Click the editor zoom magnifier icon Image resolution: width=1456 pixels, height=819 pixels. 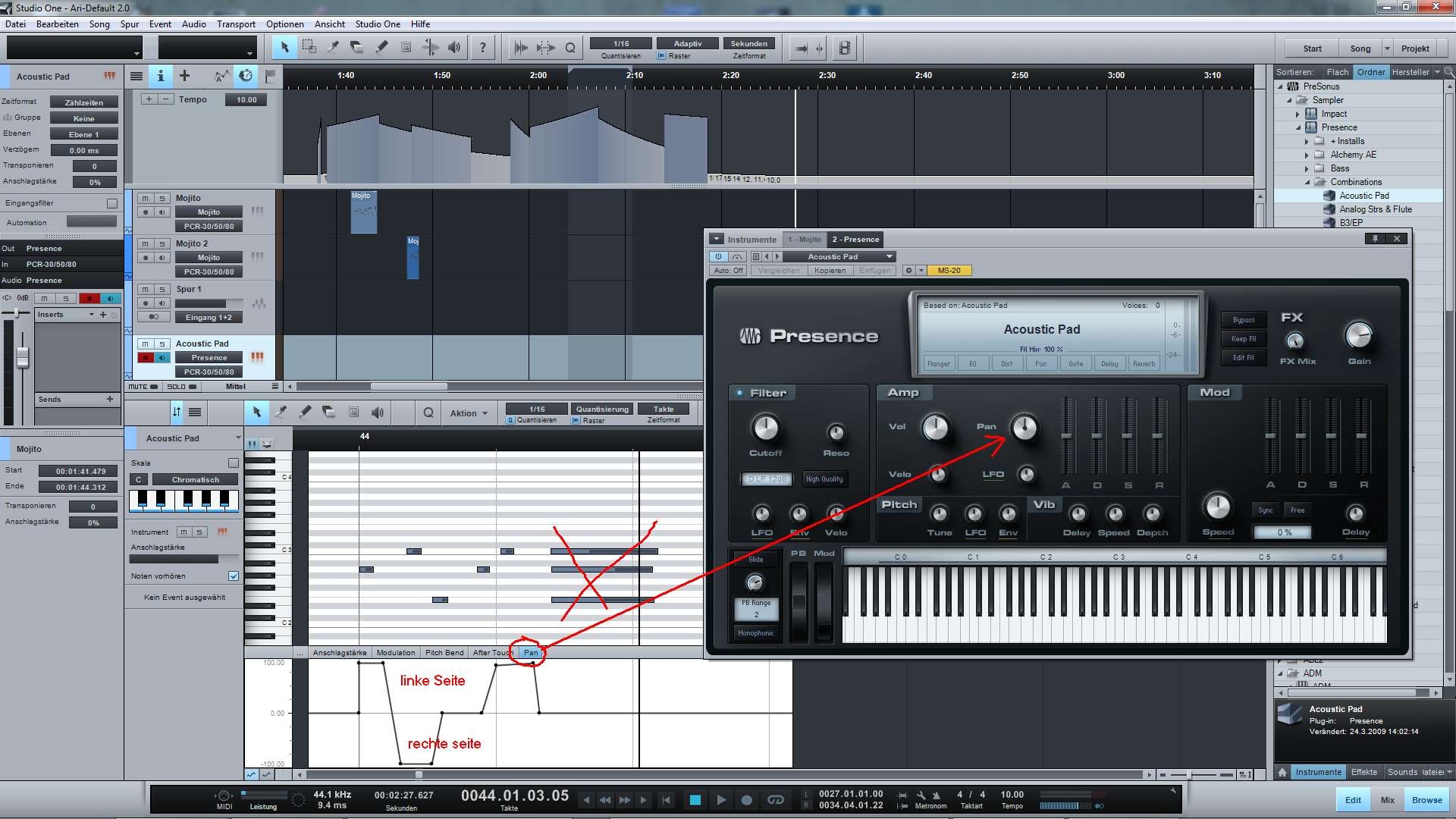(x=428, y=413)
